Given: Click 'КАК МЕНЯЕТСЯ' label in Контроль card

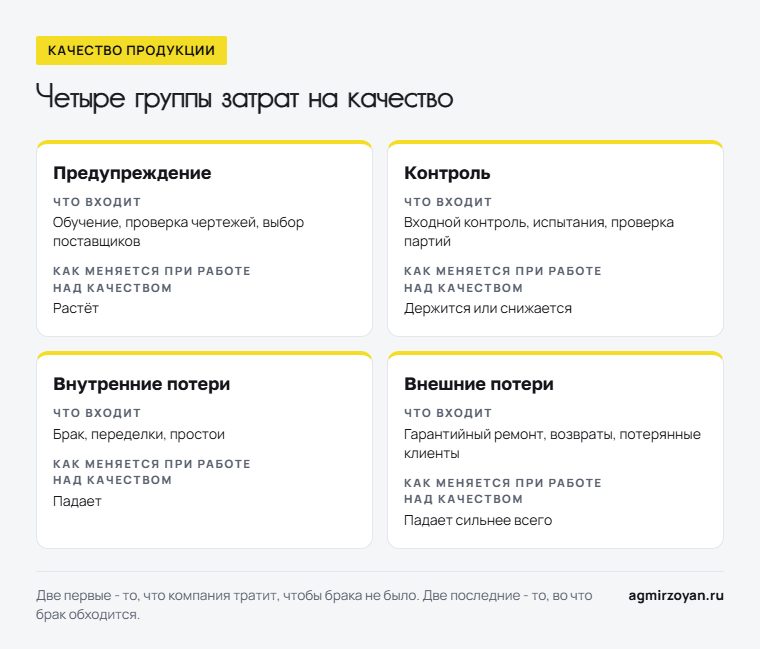Looking at the screenshot, I should click(503, 279).
